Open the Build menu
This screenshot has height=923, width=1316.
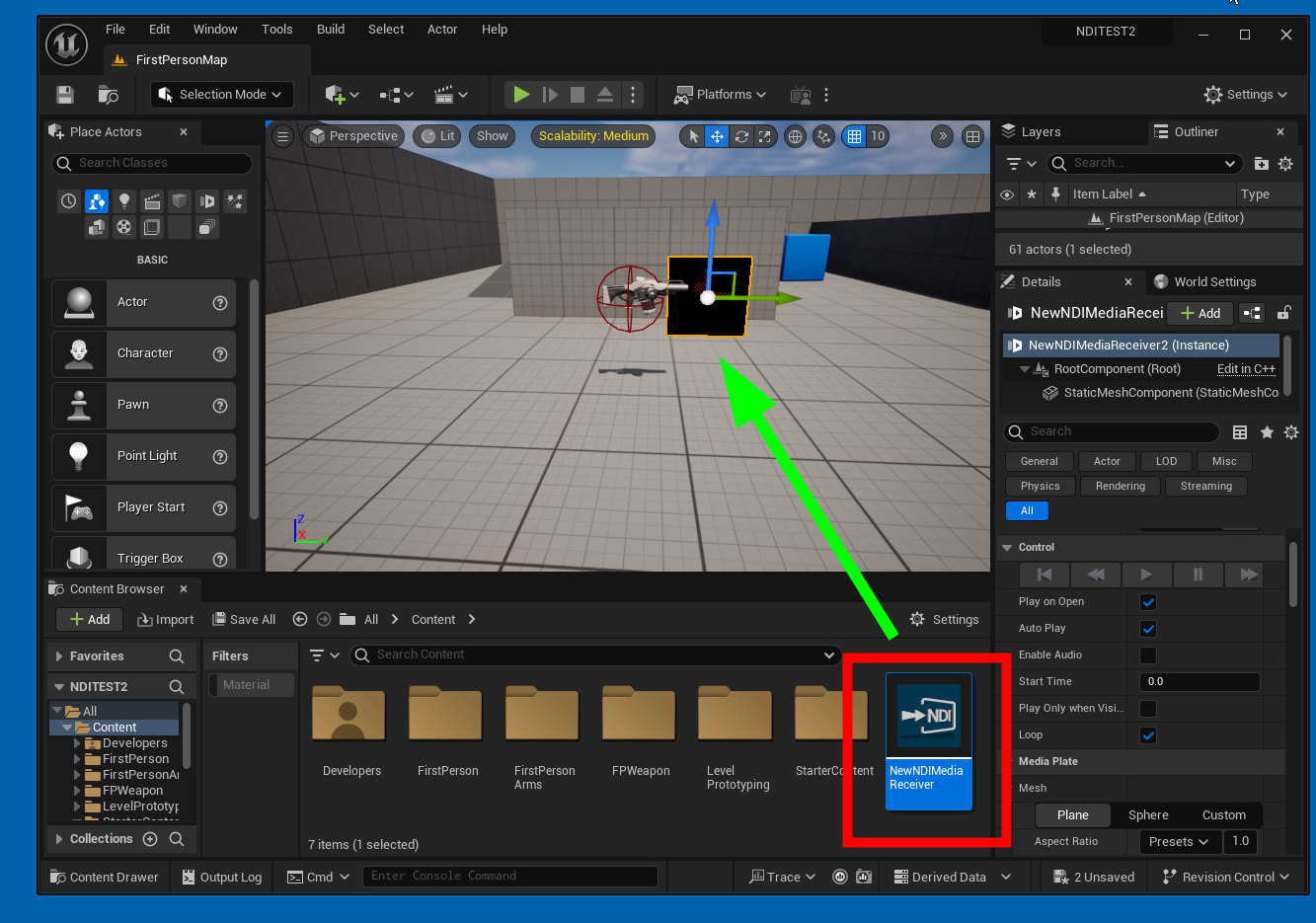(331, 30)
